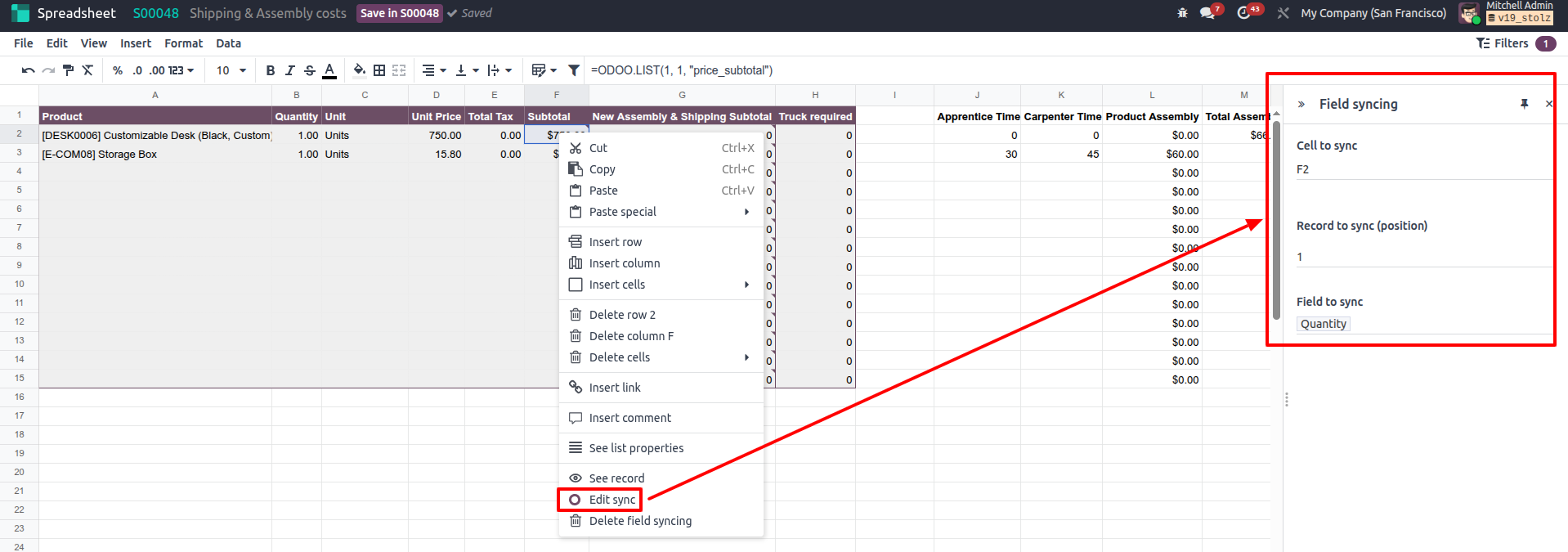Open the text color picker
Screen dimensions: 1568x552
[x=329, y=70]
